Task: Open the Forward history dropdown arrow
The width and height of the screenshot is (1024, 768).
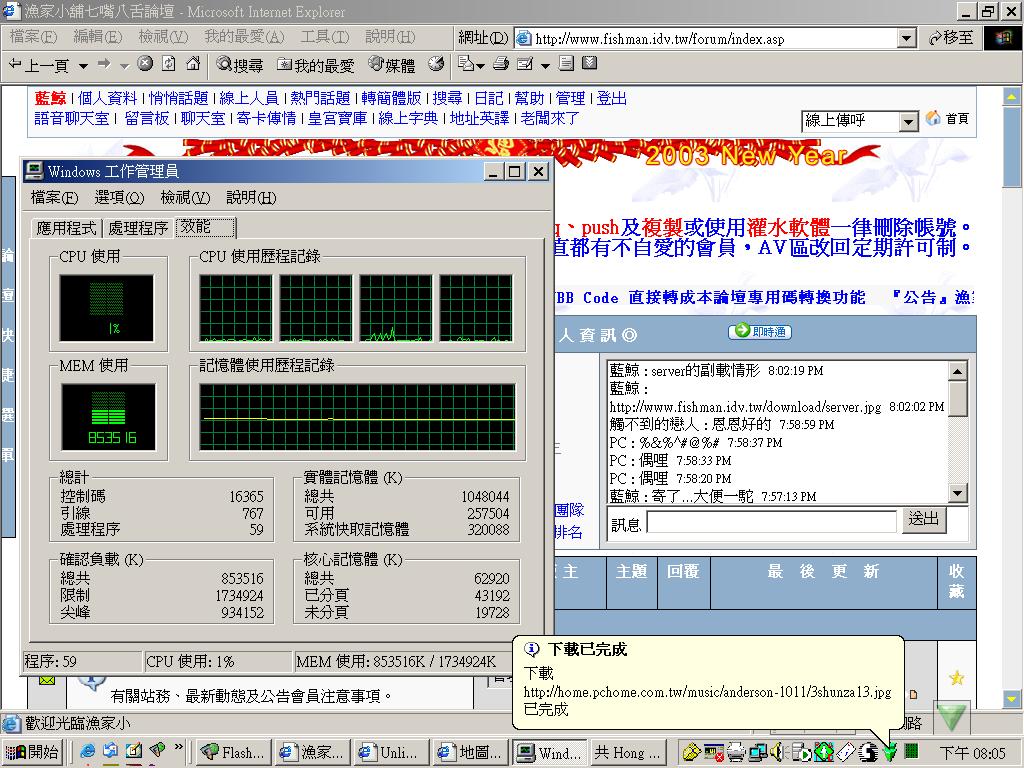Action: tap(124, 65)
